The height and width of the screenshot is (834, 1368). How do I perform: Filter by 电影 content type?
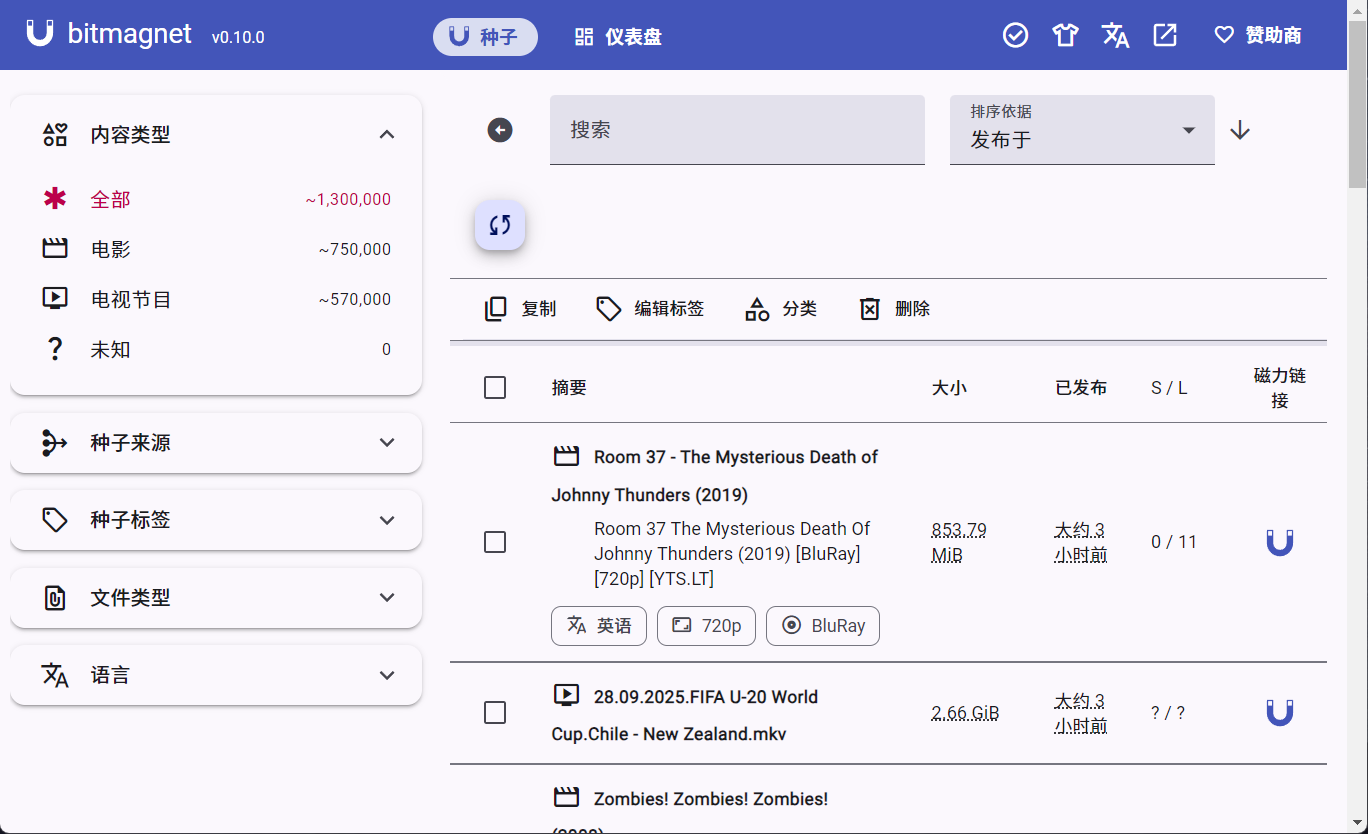coord(111,250)
